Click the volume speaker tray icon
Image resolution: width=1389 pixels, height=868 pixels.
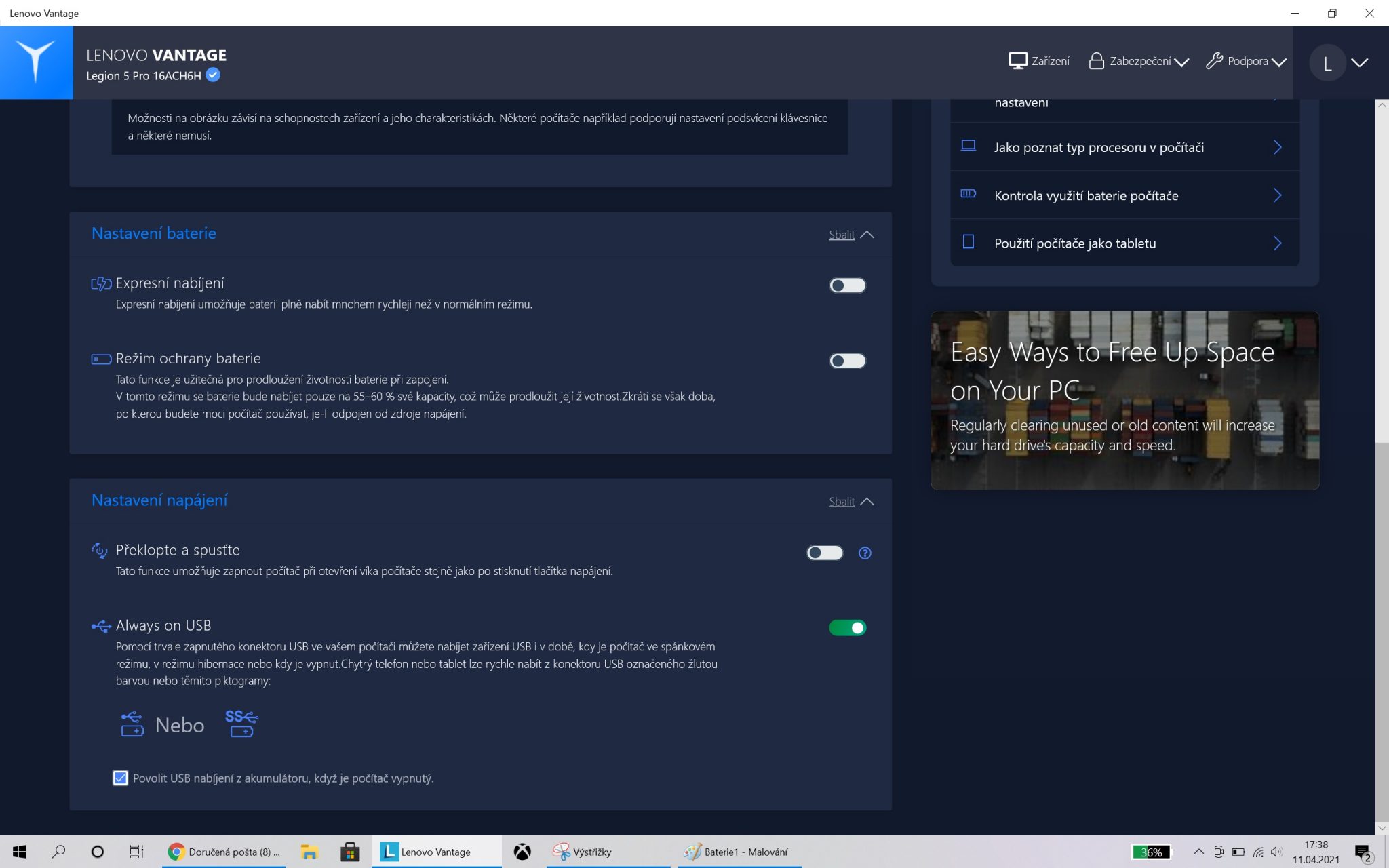pos(1276,852)
